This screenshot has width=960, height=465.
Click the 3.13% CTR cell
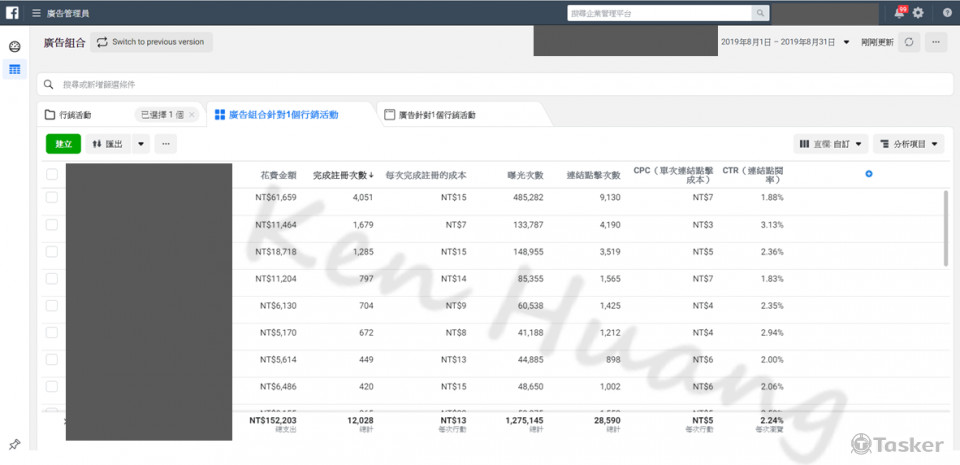coord(772,225)
